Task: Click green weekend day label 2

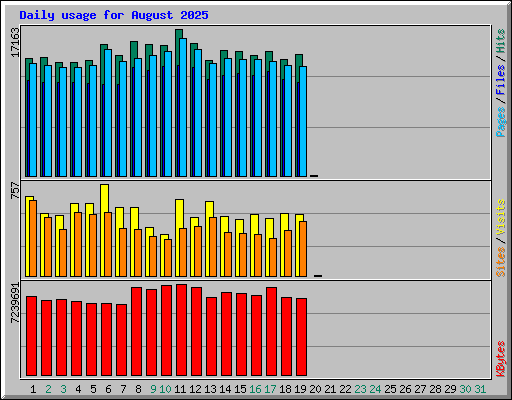Action: [x=48, y=389]
